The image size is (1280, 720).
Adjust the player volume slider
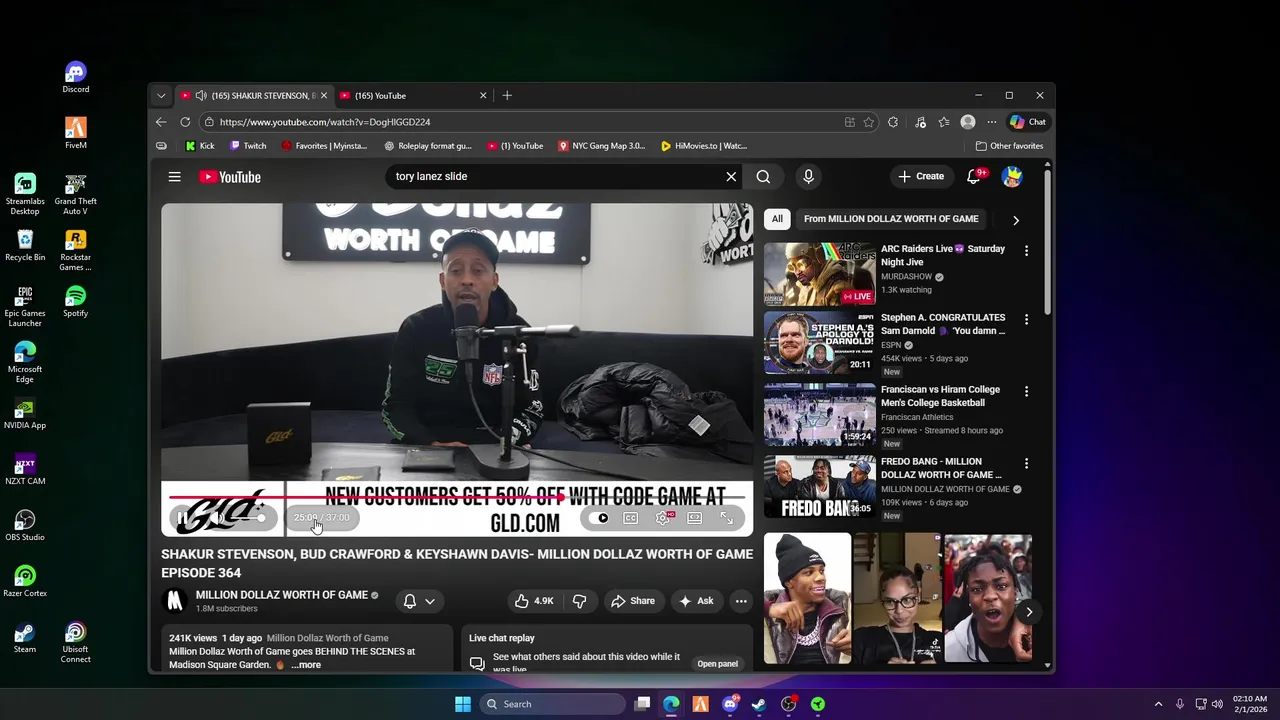(246, 518)
